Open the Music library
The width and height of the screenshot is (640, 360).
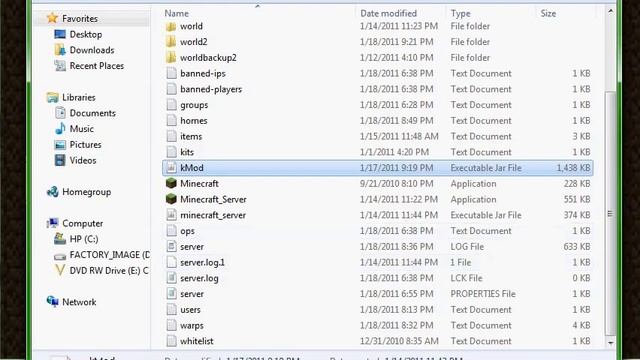pos(82,129)
